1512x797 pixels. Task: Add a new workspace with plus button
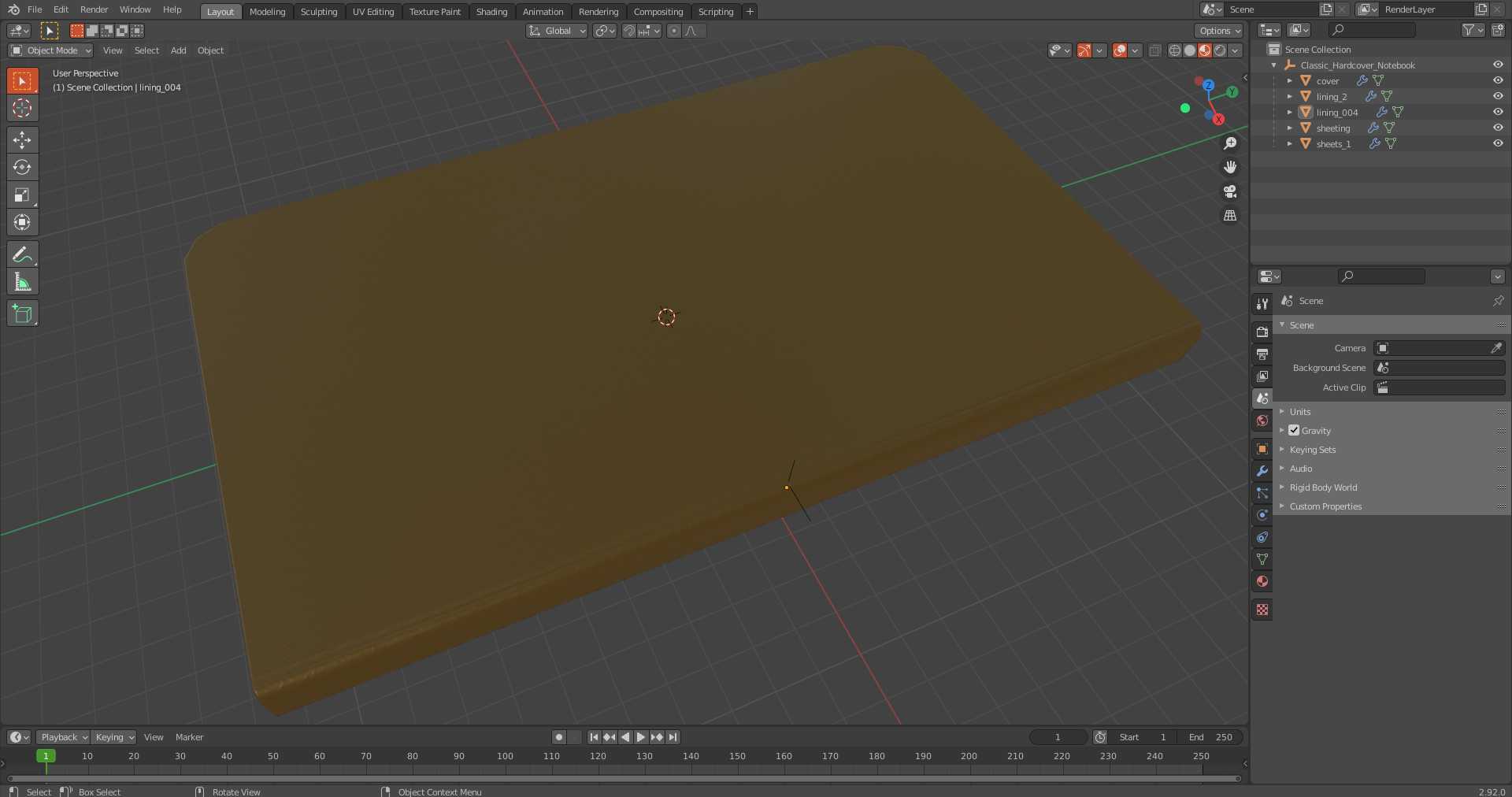[x=750, y=11]
